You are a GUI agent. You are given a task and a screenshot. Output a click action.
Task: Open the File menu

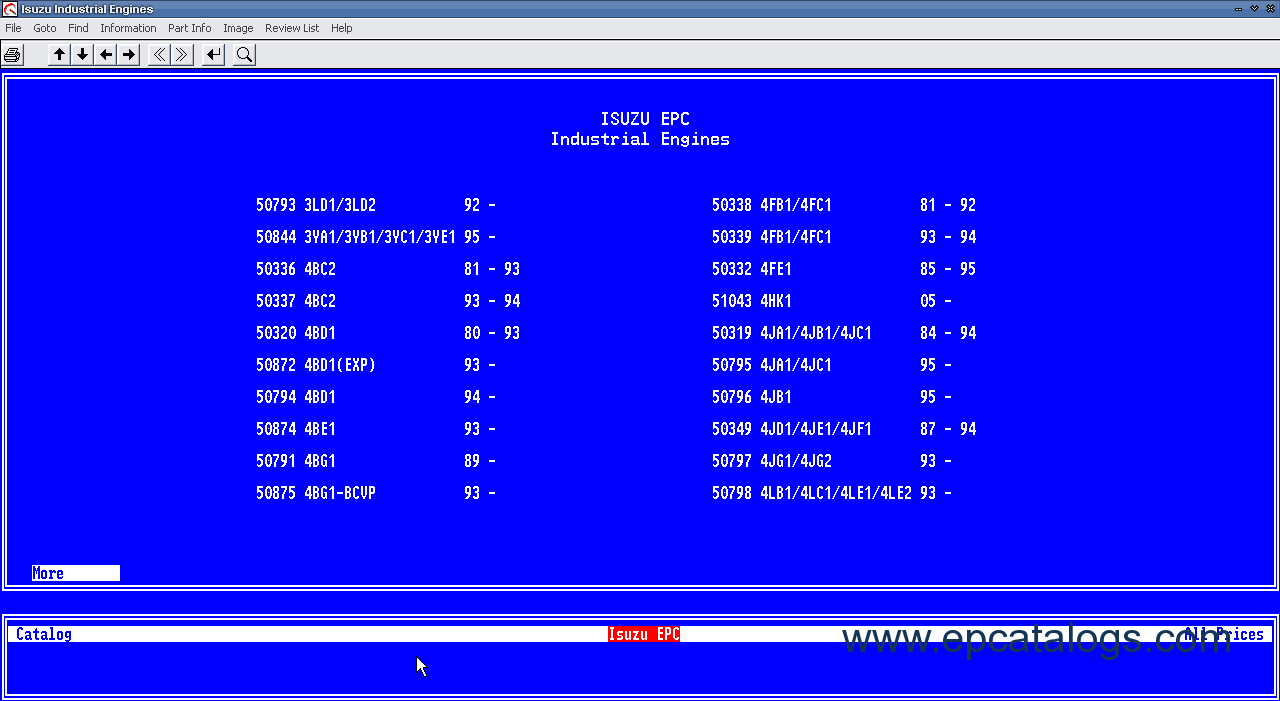point(13,28)
